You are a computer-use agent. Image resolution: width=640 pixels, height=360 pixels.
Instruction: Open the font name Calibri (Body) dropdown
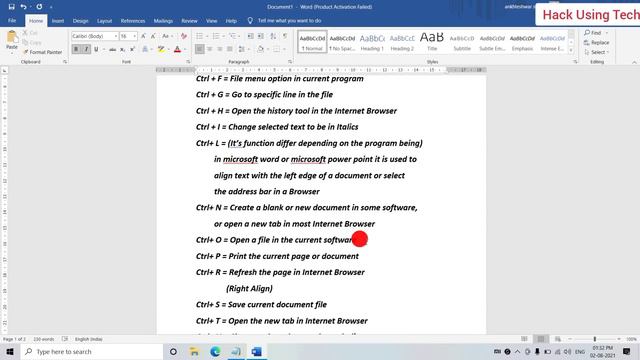coord(116,36)
